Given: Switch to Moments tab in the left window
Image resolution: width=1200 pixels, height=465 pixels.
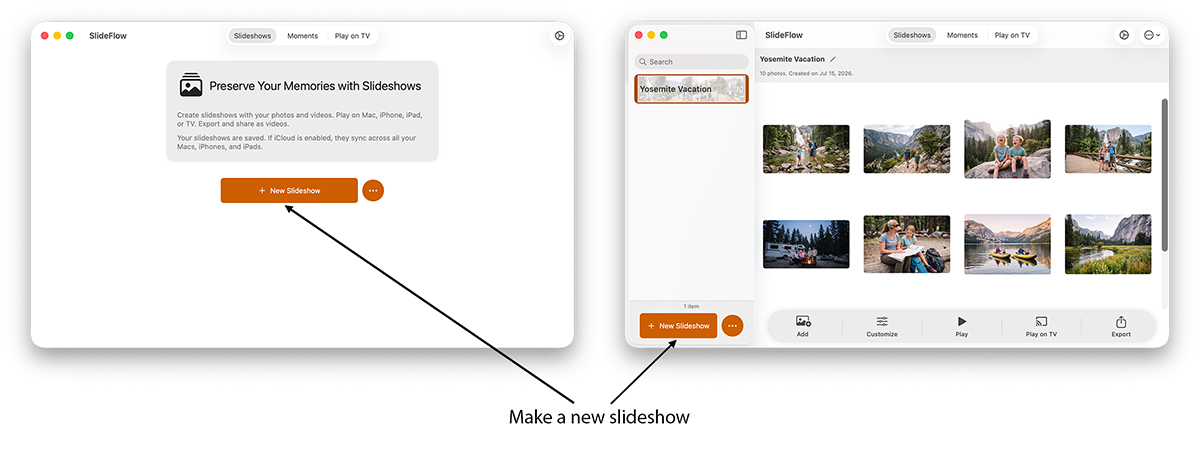Looking at the screenshot, I should click(x=303, y=36).
